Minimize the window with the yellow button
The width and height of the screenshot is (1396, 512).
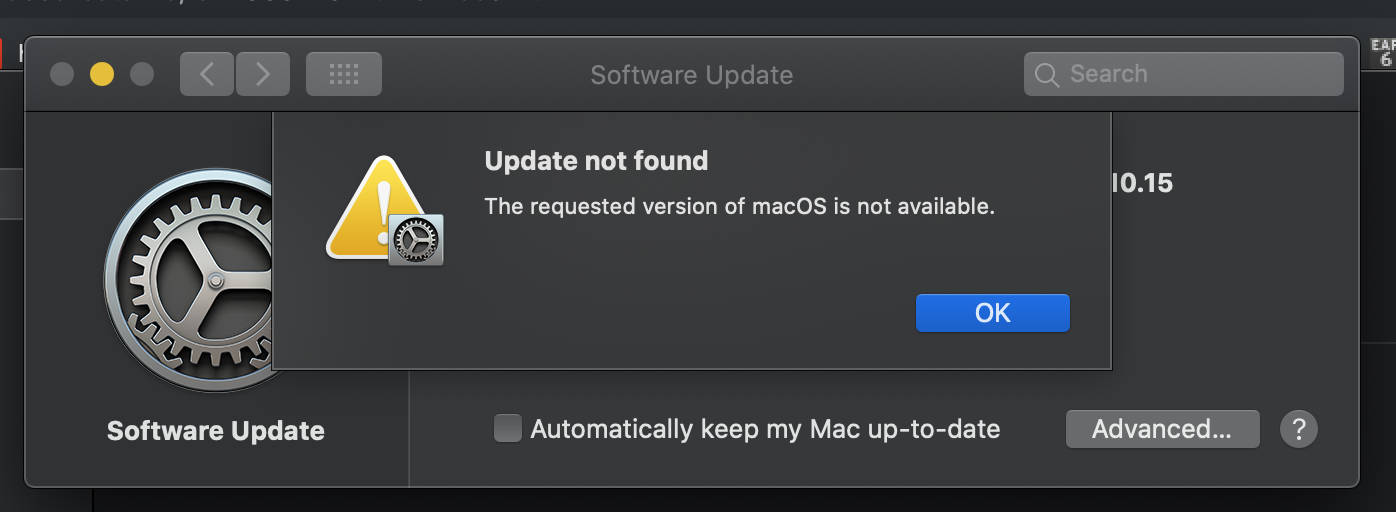click(x=102, y=74)
